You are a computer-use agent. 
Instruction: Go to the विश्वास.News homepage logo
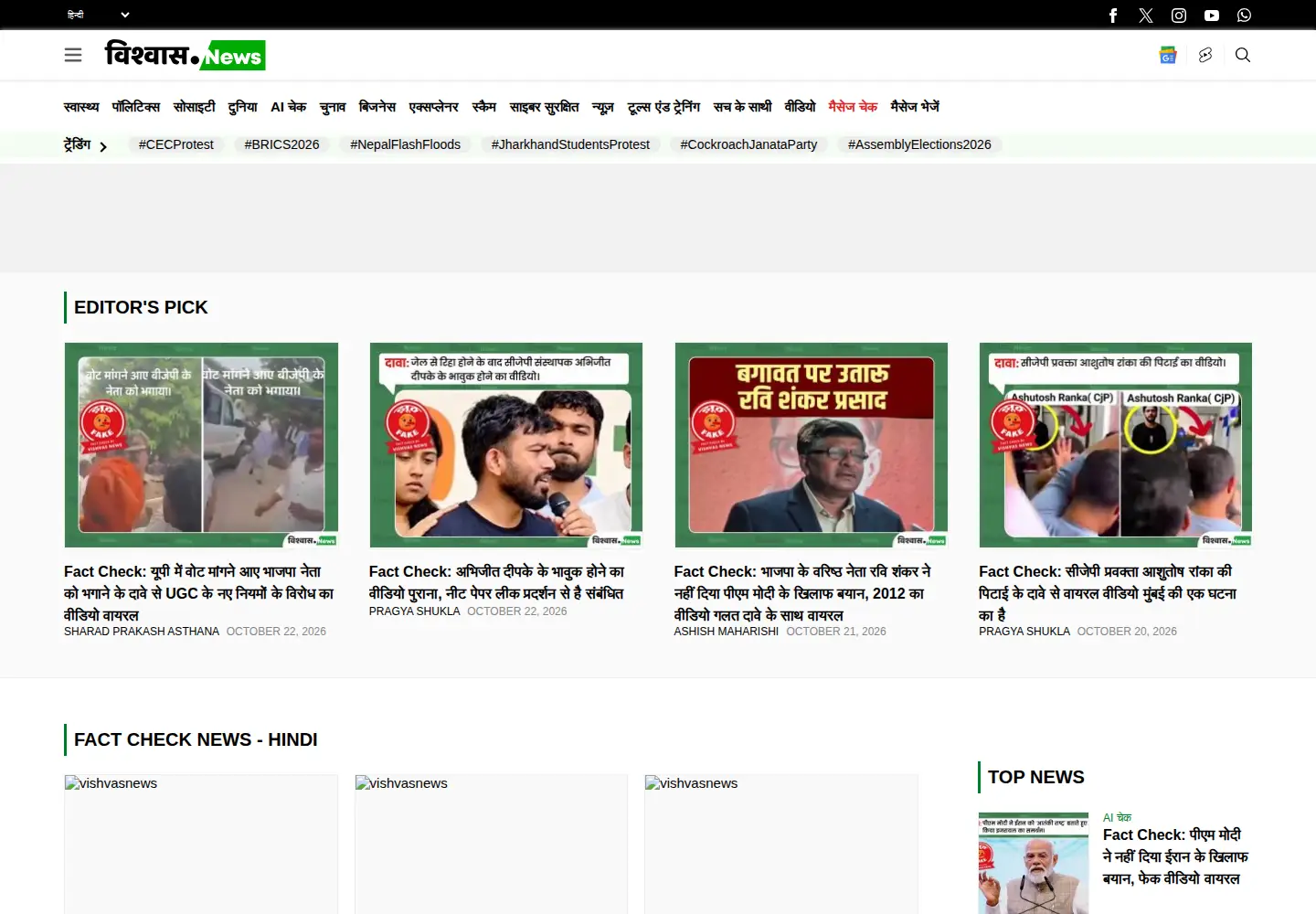[x=186, y=55]
